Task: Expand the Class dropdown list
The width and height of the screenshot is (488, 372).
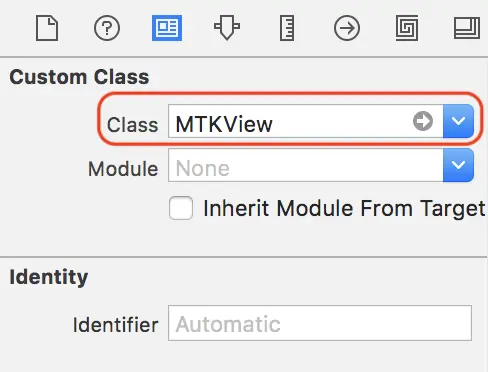Action: tap(458, 121)
